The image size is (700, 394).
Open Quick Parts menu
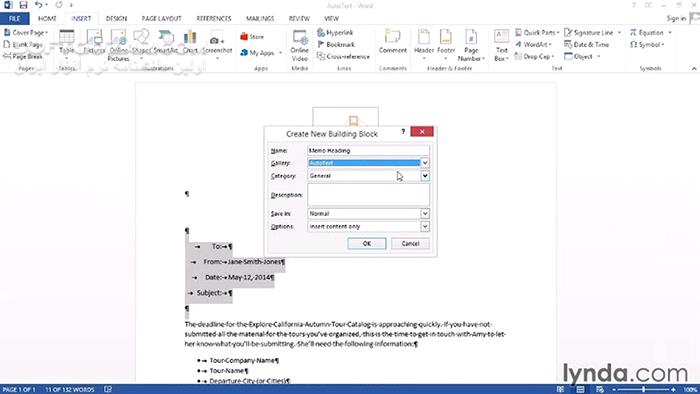tap(537, 33)
